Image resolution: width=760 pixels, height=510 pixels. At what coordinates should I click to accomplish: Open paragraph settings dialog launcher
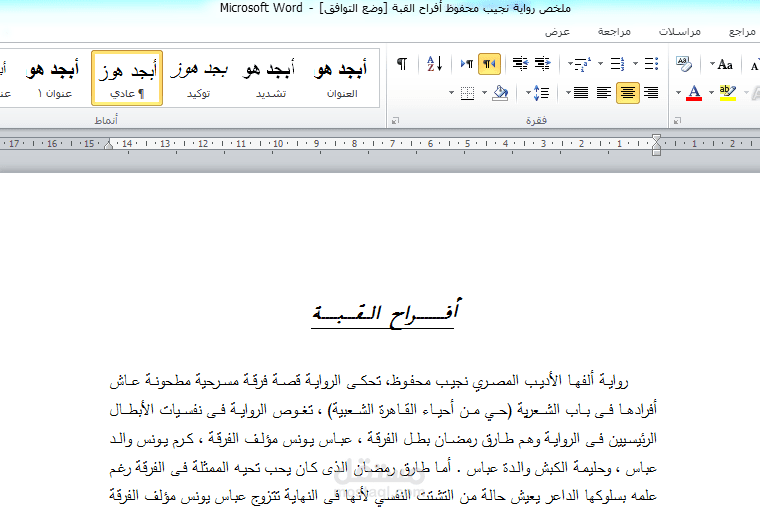(396, 120)
